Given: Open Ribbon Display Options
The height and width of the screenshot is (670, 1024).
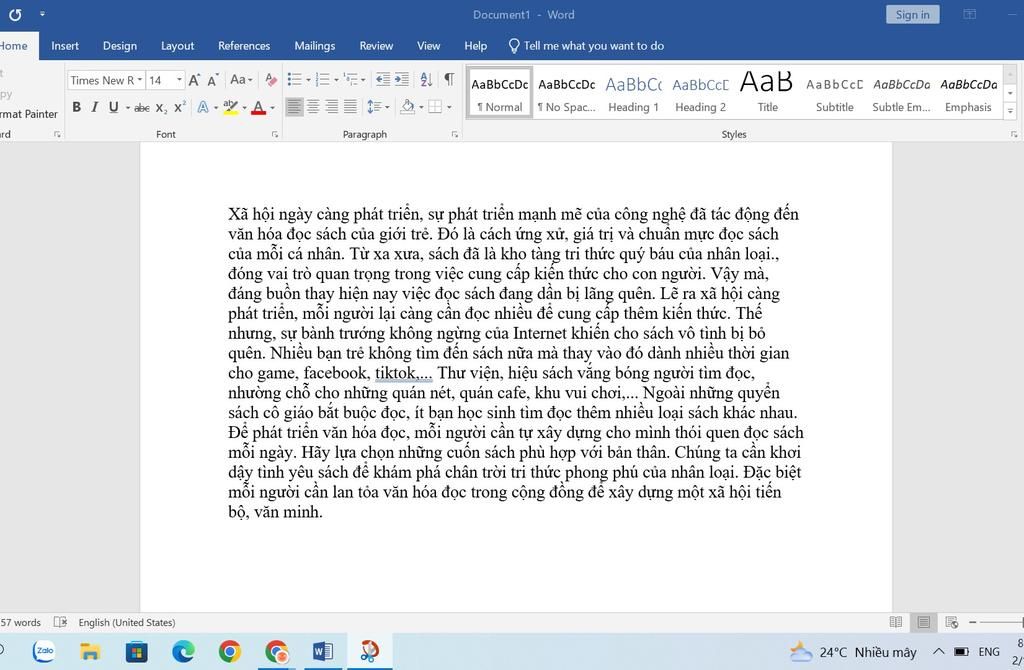Looking at the screenshot, I should click(970, 14).
